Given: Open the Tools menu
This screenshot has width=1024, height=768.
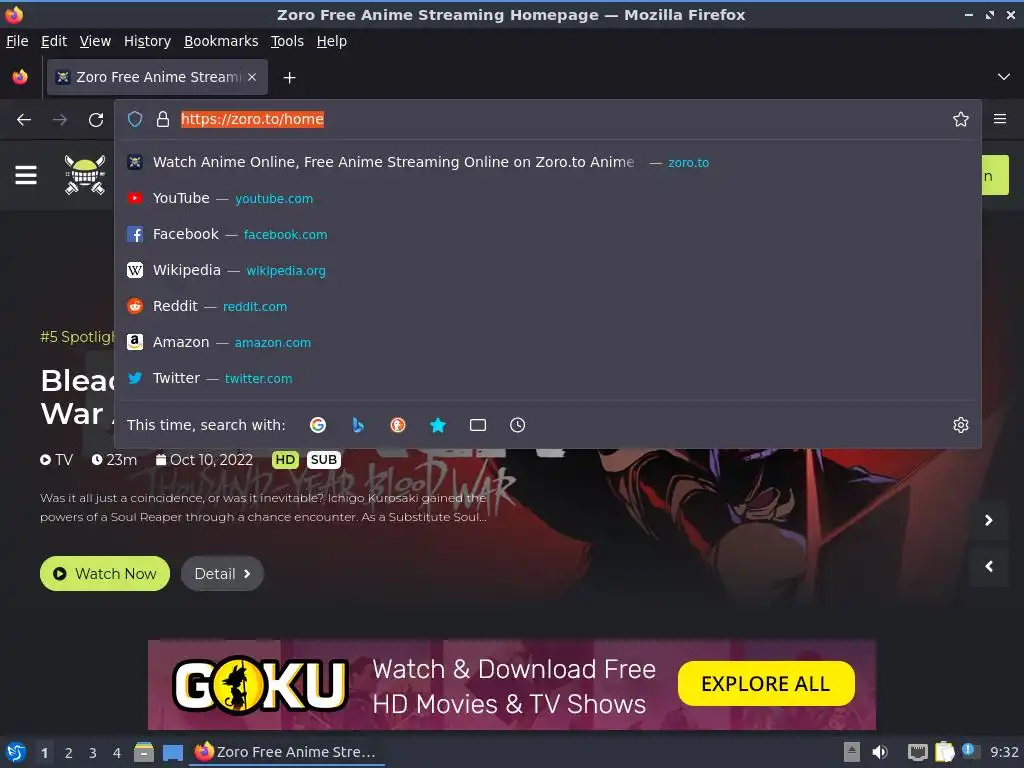Looking at the screenshot, I should point(287,41).
